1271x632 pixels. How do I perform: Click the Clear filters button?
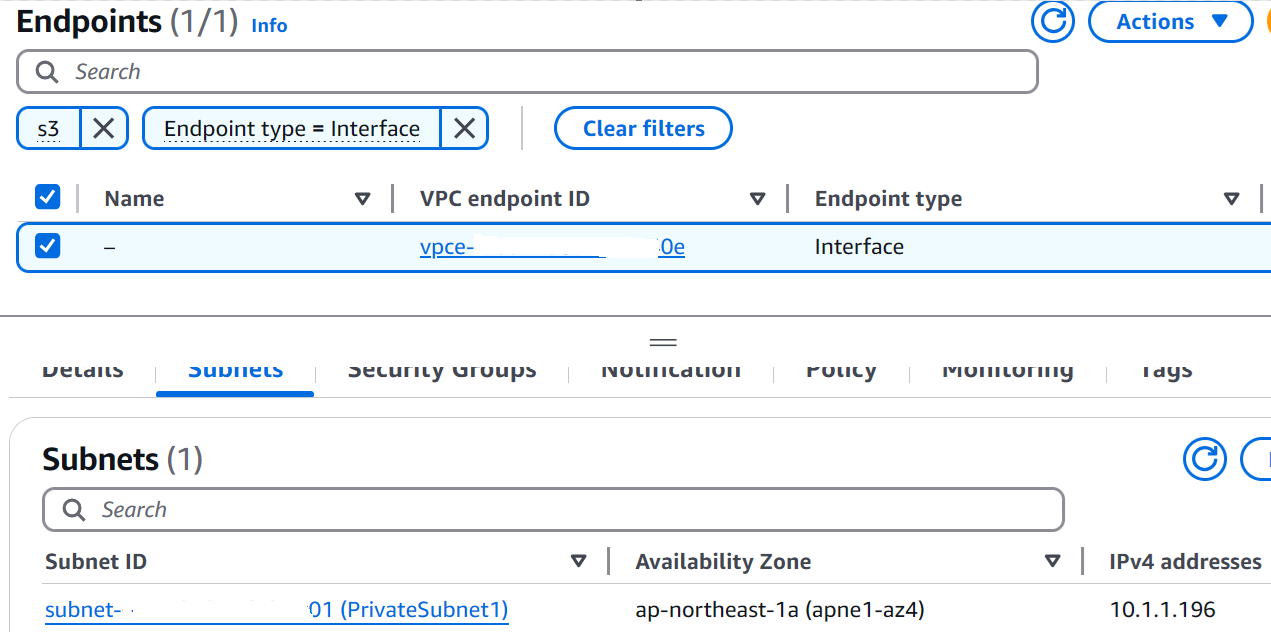(x=643, y=128)
